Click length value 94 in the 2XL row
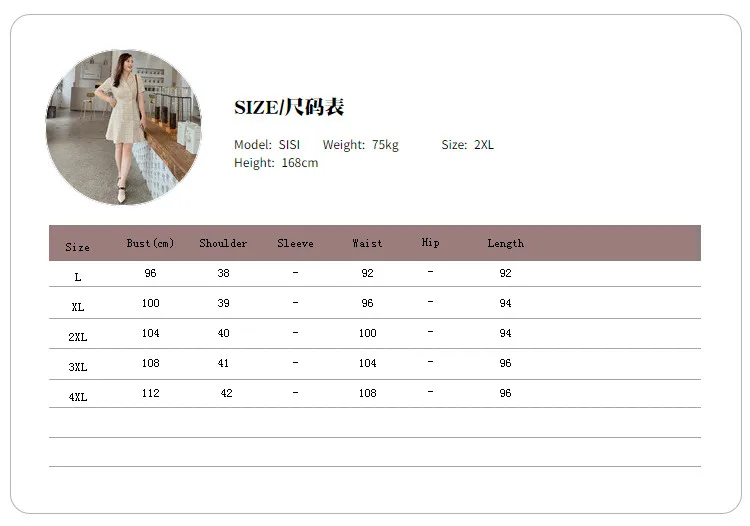The height and width of the screenshot is (526, 750). tap(506, 333)
